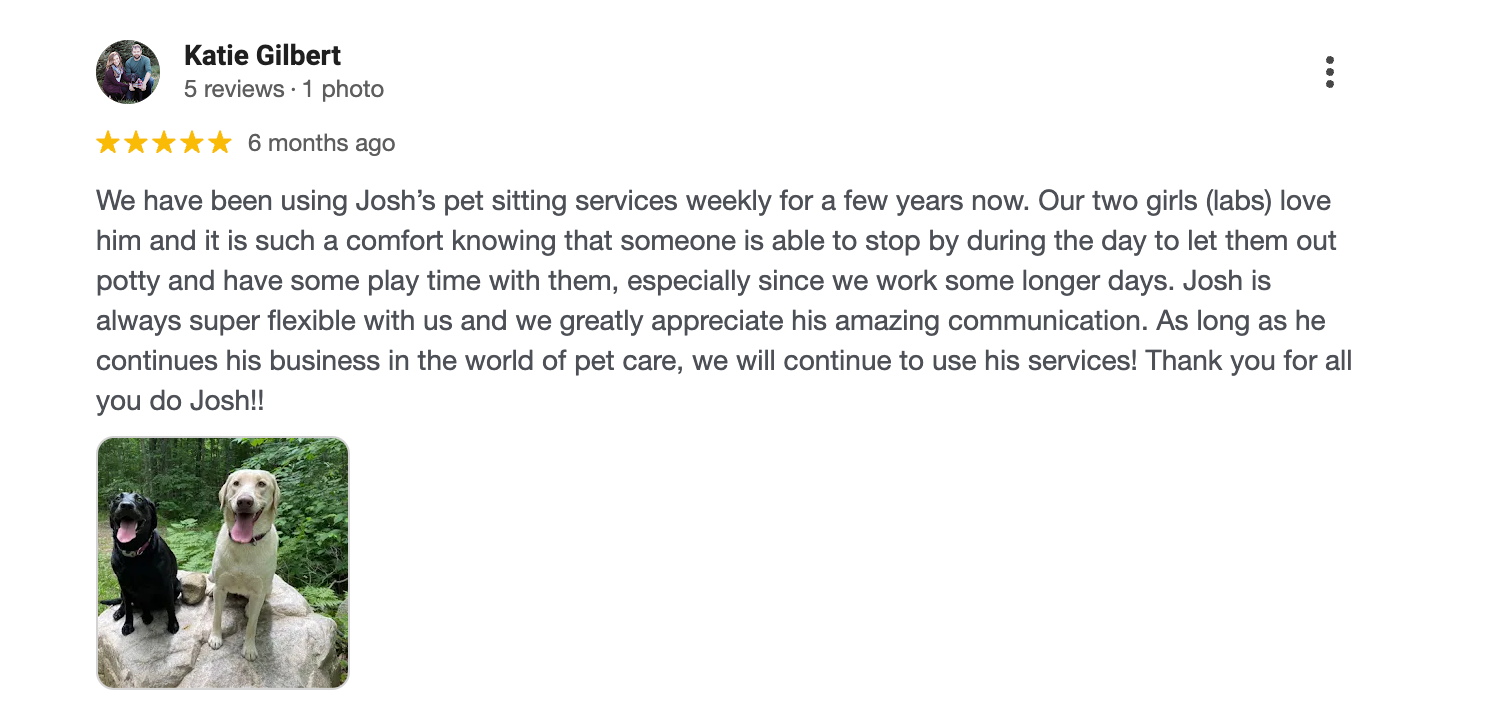Click the phrase 'Thank you for all'

[x=1249, y=361]
